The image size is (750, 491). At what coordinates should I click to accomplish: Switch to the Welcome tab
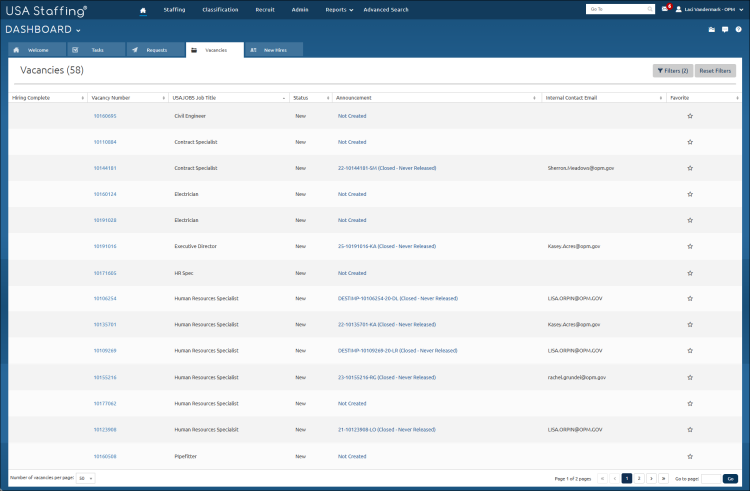pos(37,50)
